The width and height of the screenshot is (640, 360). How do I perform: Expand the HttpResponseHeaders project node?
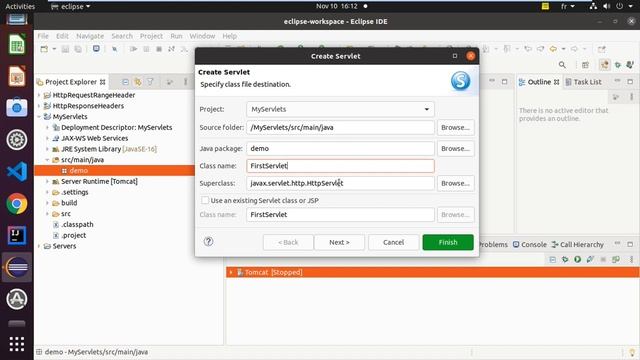pyautogui.click(x=39, y=106)
